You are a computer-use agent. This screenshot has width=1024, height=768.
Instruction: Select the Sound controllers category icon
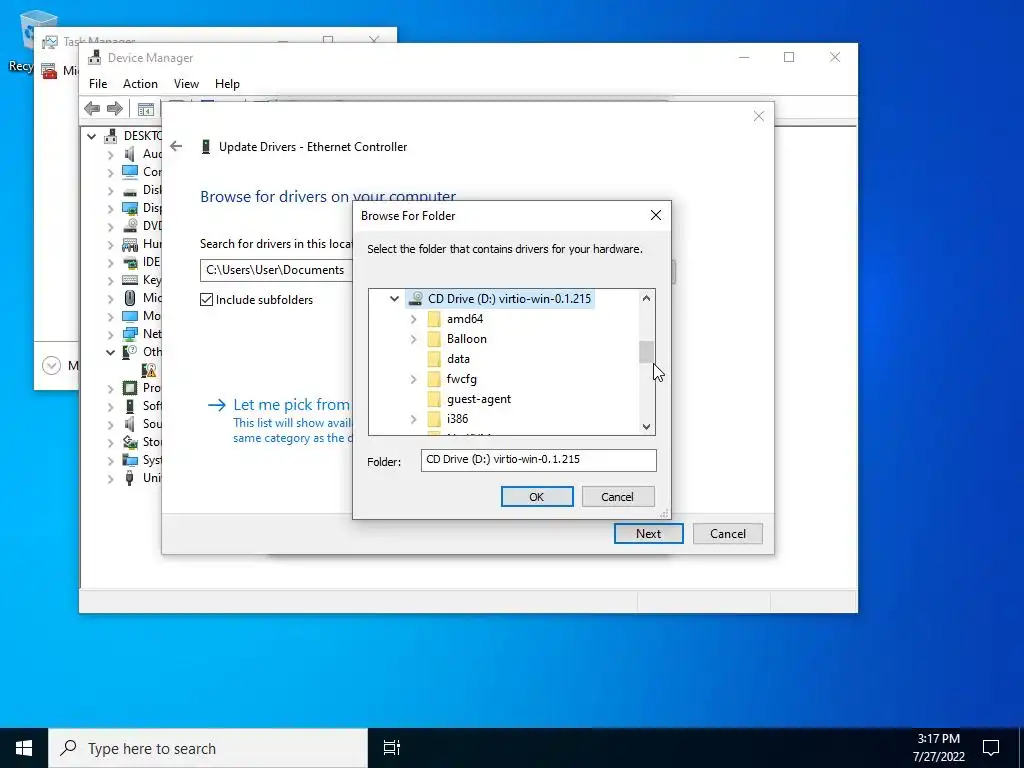(x=130, y=424)
